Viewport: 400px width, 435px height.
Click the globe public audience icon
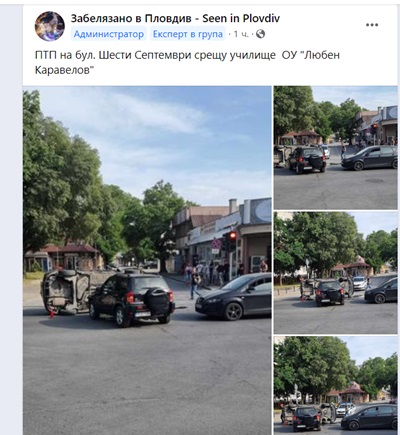click(x=260, y=34)
